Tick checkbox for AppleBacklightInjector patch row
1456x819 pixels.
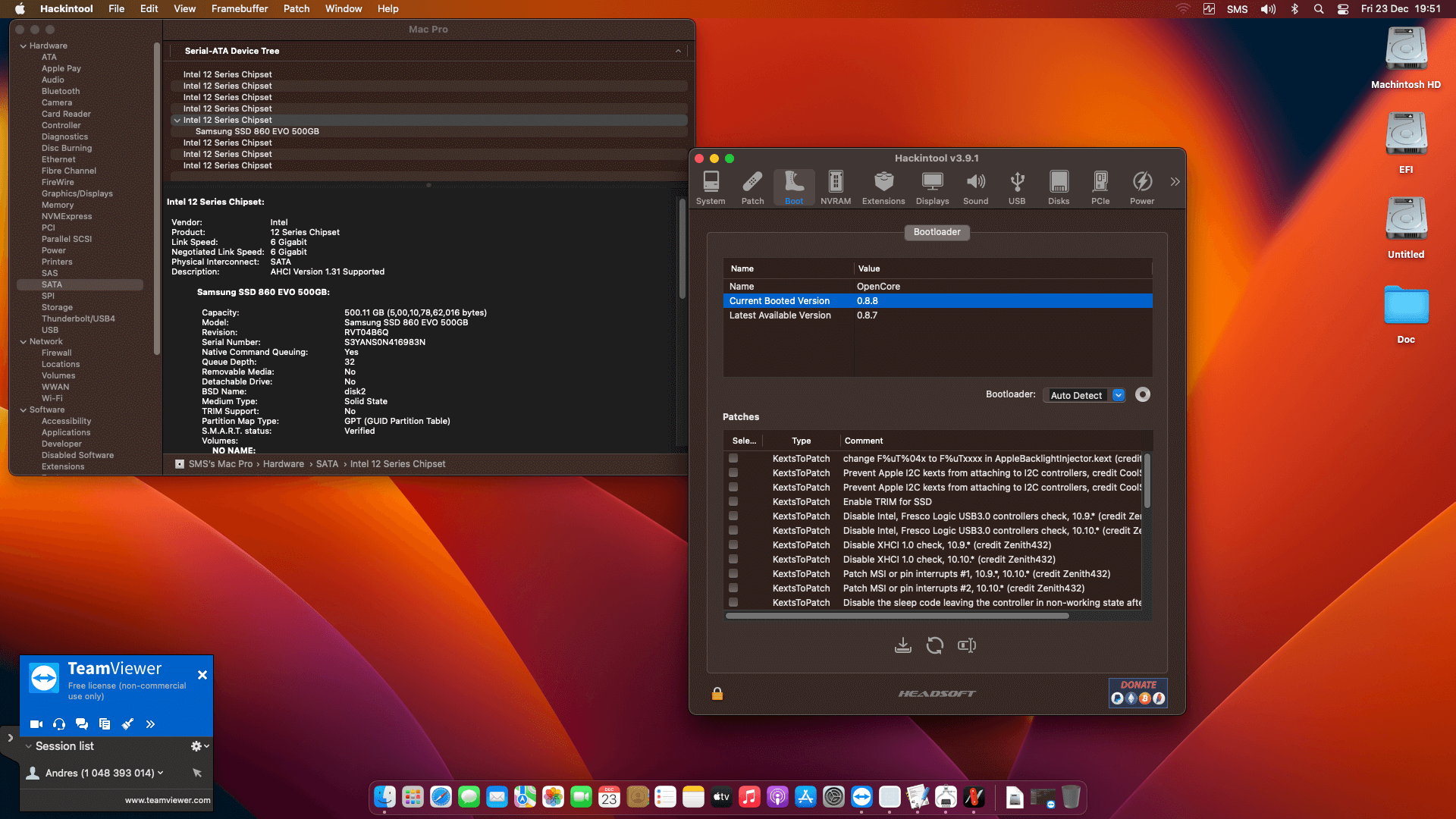[733, 458]
